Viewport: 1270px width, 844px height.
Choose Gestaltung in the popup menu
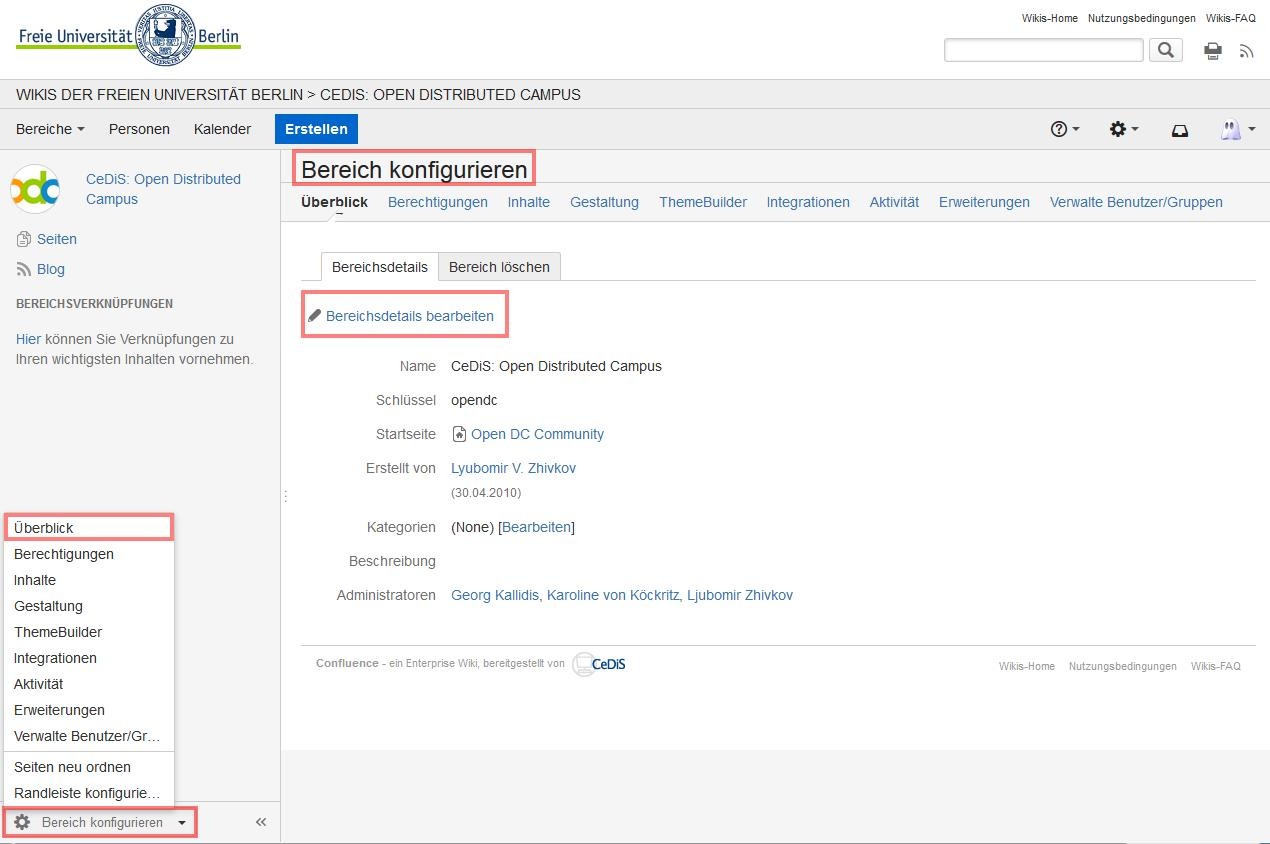click(89, 606)
